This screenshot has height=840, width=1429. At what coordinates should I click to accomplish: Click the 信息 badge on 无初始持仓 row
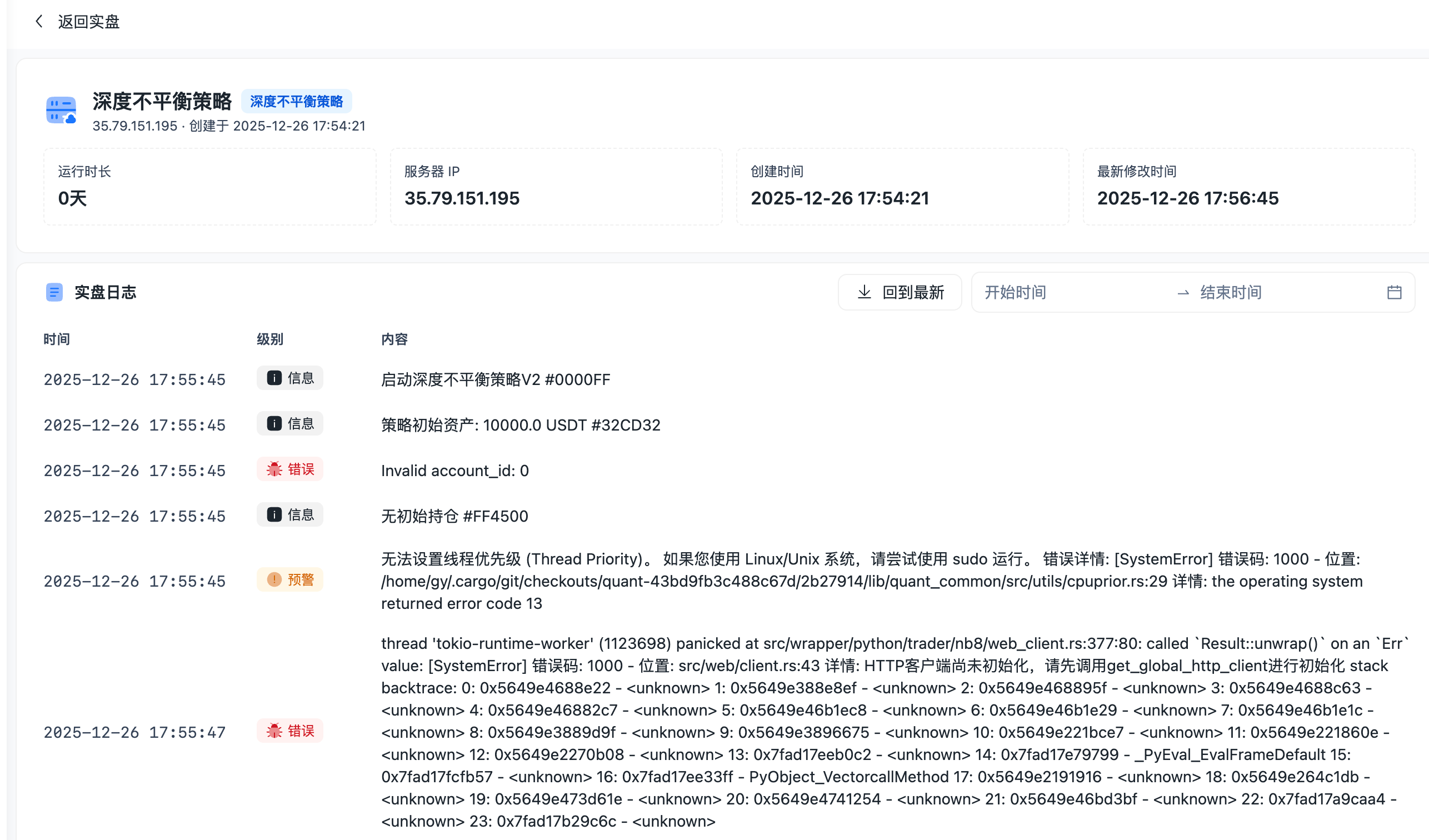coord(290,515)
